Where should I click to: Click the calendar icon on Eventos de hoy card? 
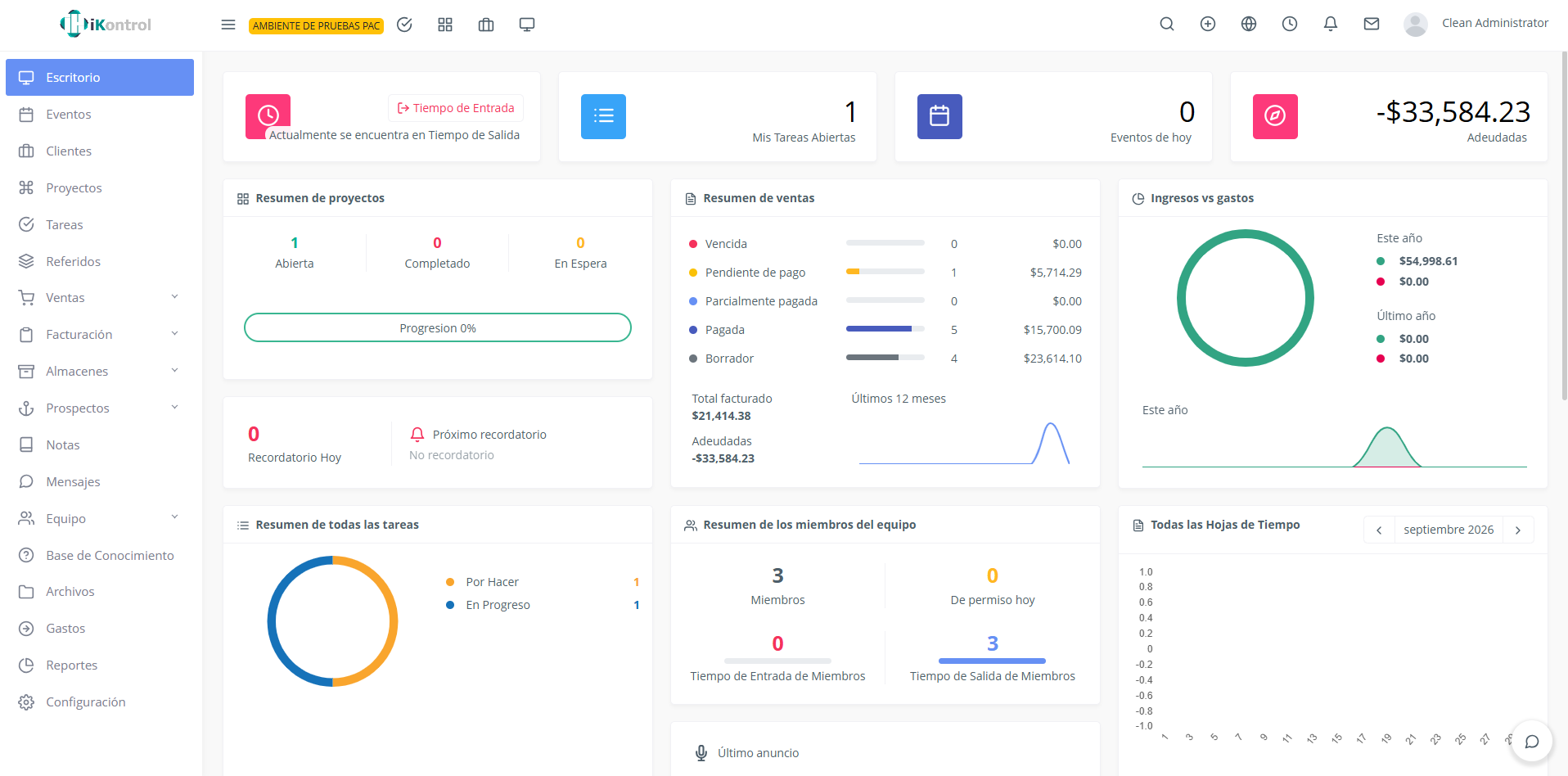(x=939, y=116)
